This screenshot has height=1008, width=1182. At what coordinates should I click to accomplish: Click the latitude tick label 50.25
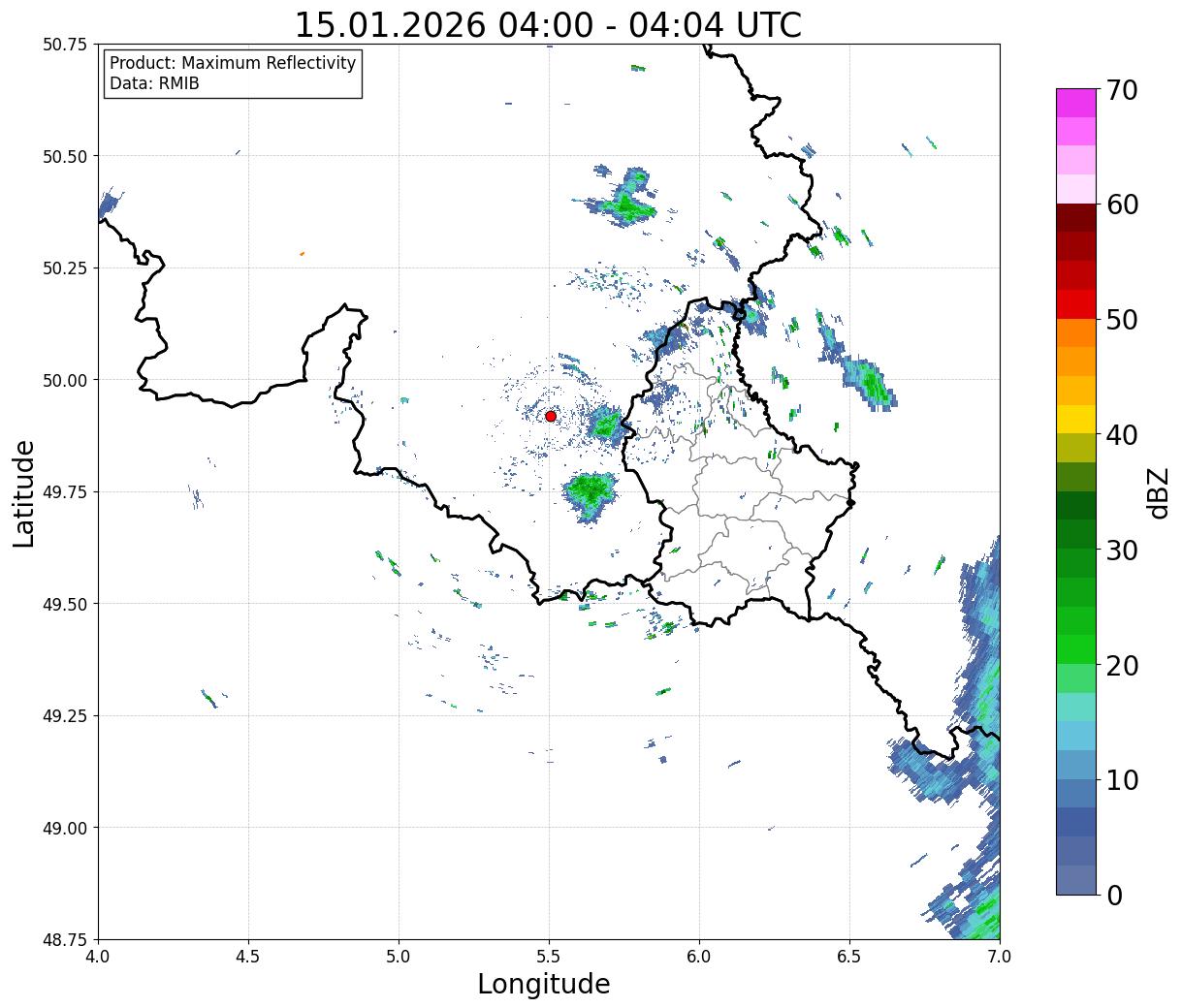click(66, 268)
